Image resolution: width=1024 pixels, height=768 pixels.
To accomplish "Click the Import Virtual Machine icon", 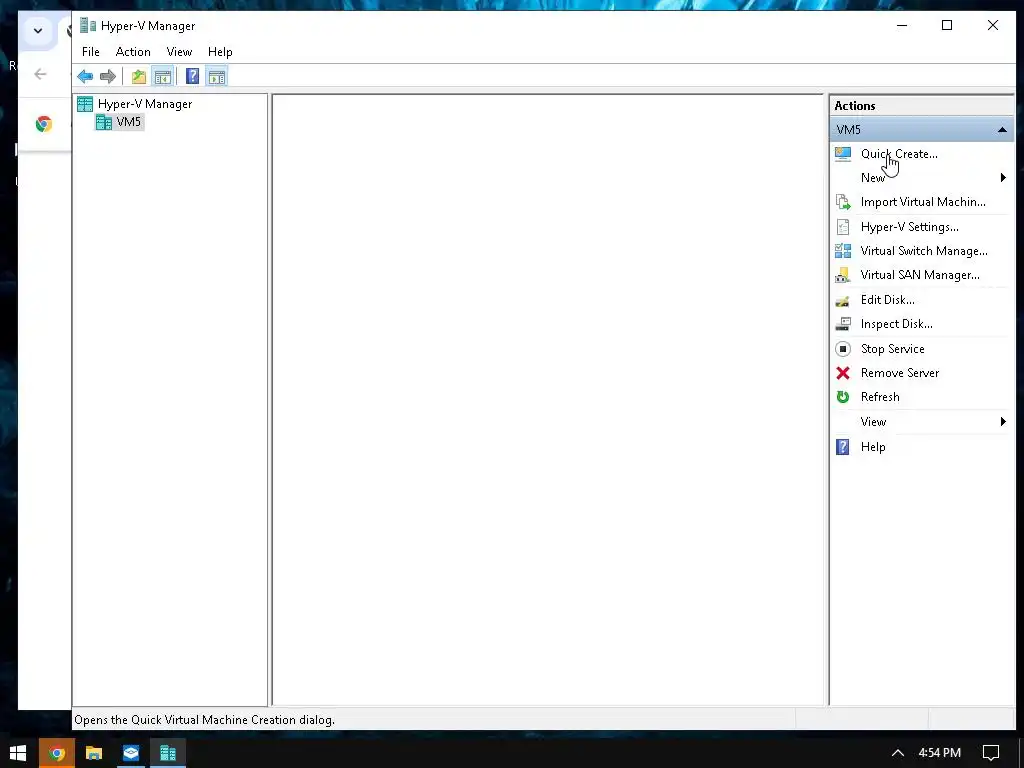I will point(843,202).
